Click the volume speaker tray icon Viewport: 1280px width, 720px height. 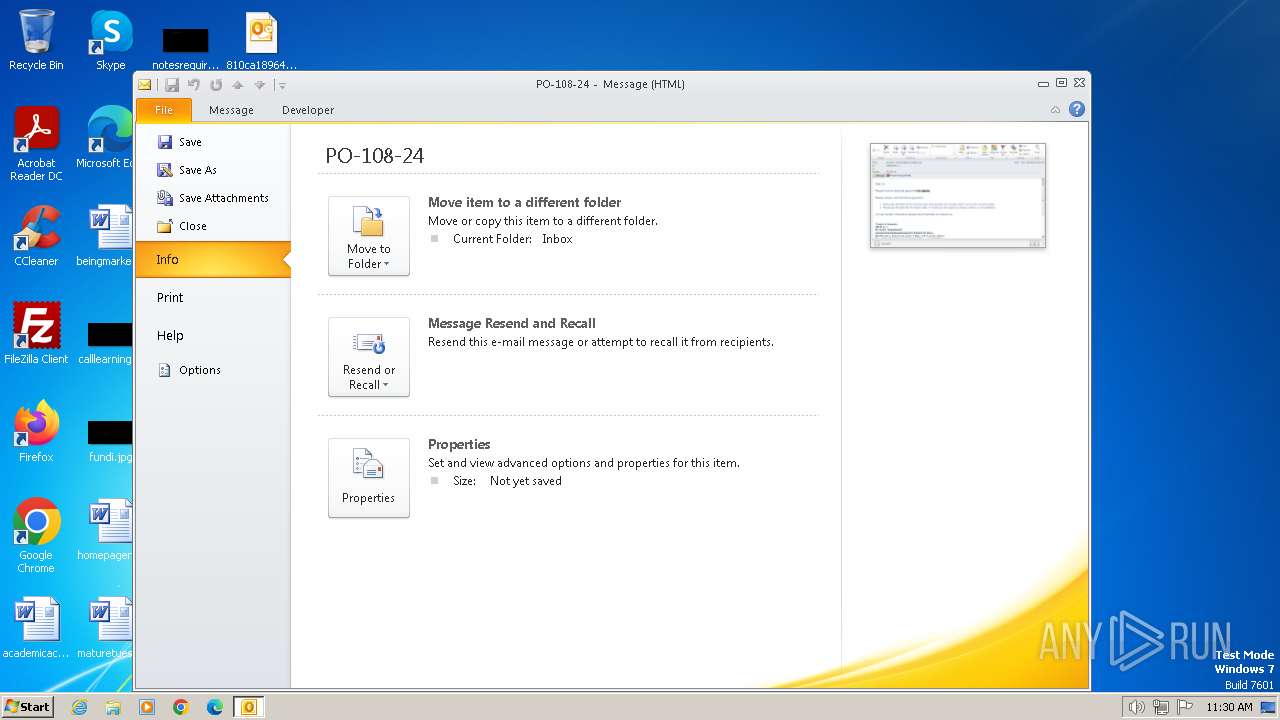(1136, 707)
